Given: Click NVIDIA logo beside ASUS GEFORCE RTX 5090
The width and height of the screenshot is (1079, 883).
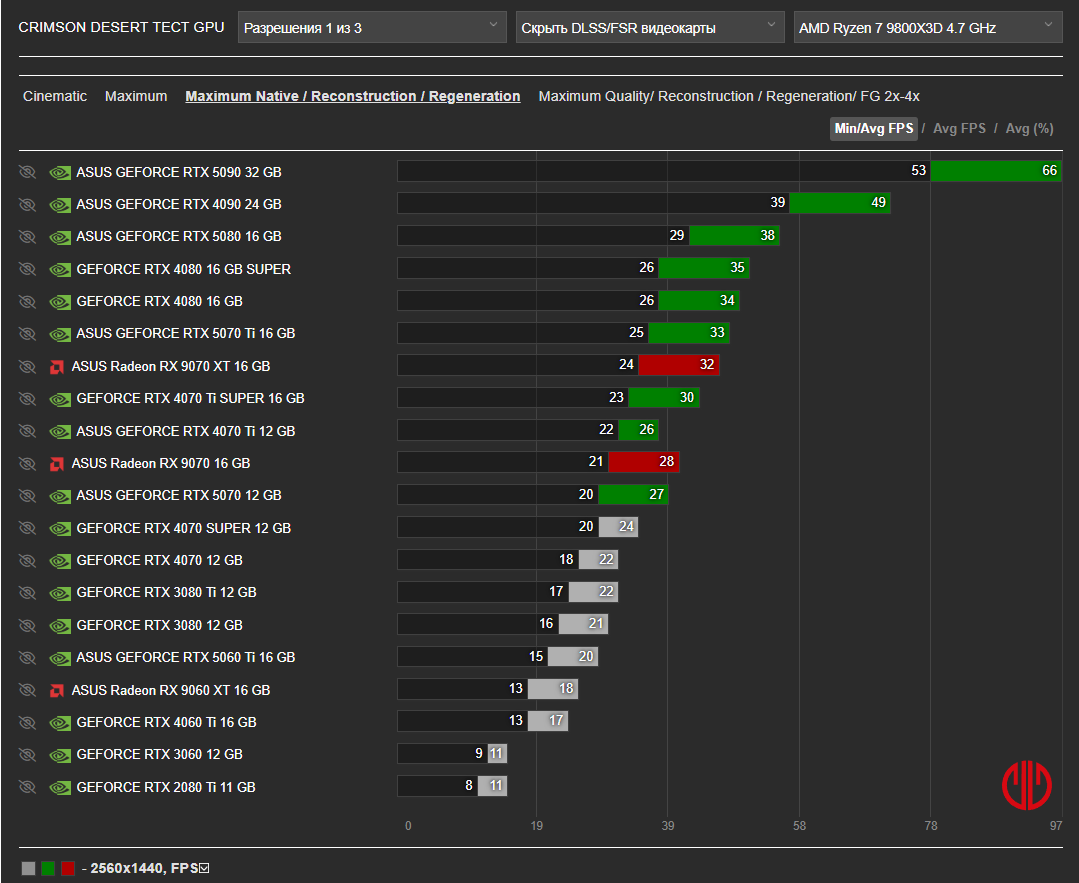Looking at the screenshot, I should click(x=60, y=172).
